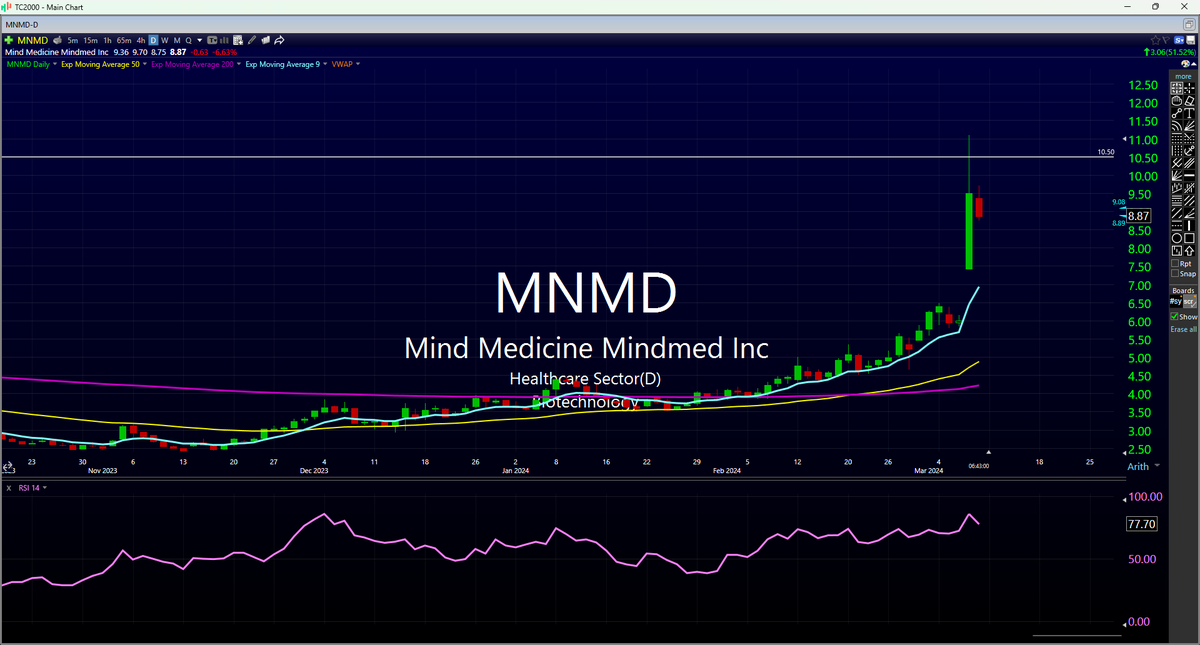Click the blue S+ icon
This screenshot has height=645, width=1200.
(1179, 40)
